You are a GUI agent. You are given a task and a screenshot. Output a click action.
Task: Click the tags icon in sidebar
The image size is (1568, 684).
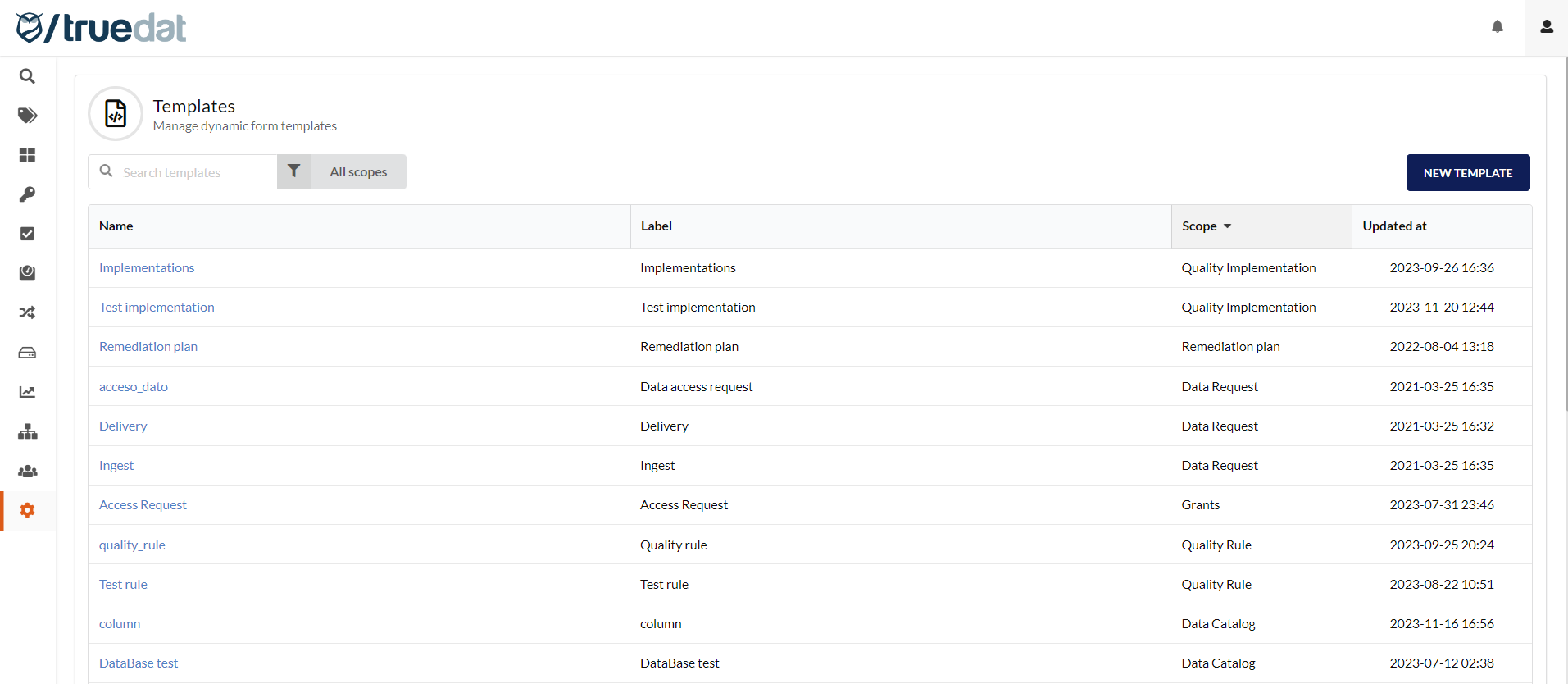tap(27, 116)
